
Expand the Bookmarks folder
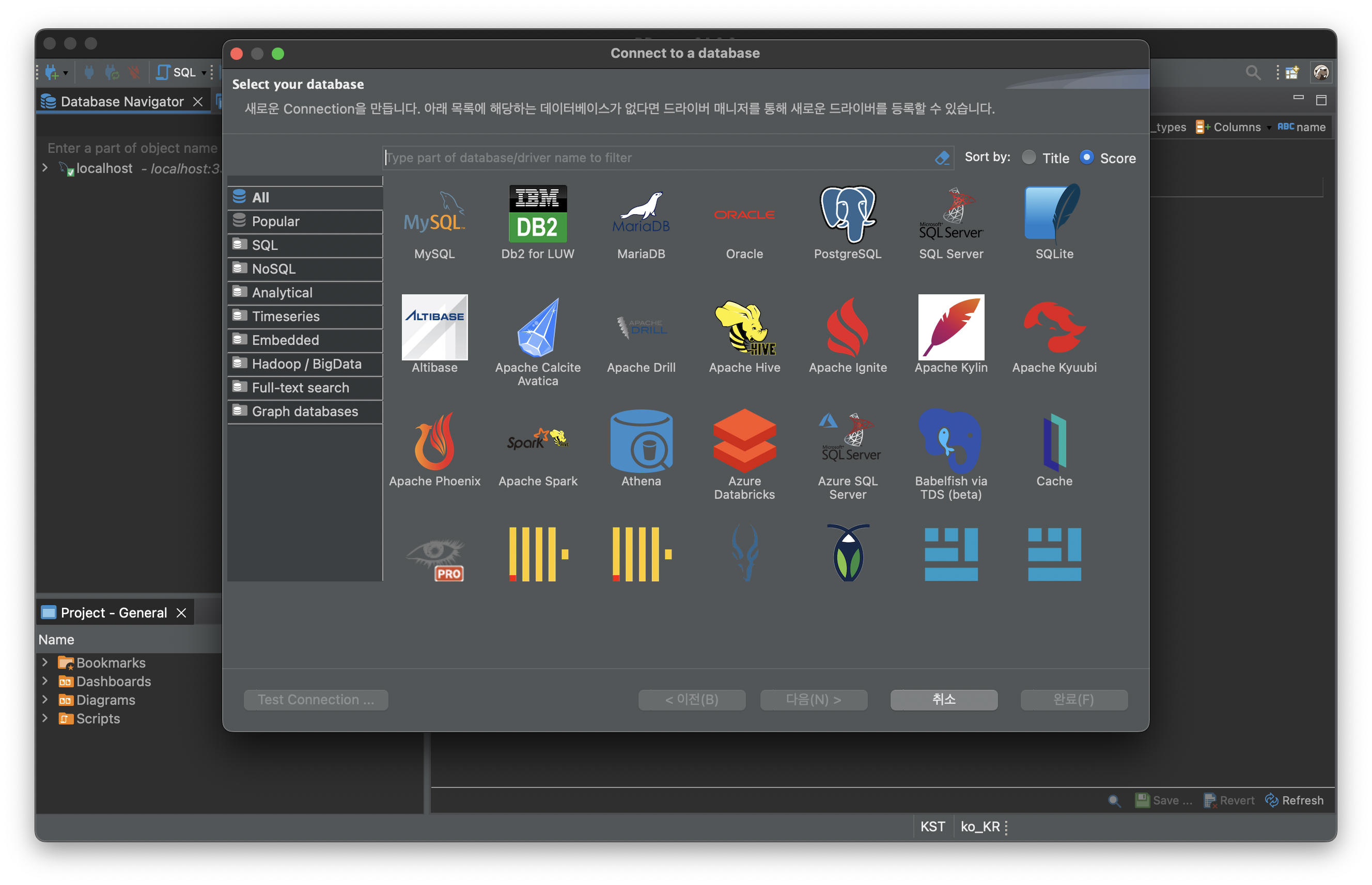45,662
